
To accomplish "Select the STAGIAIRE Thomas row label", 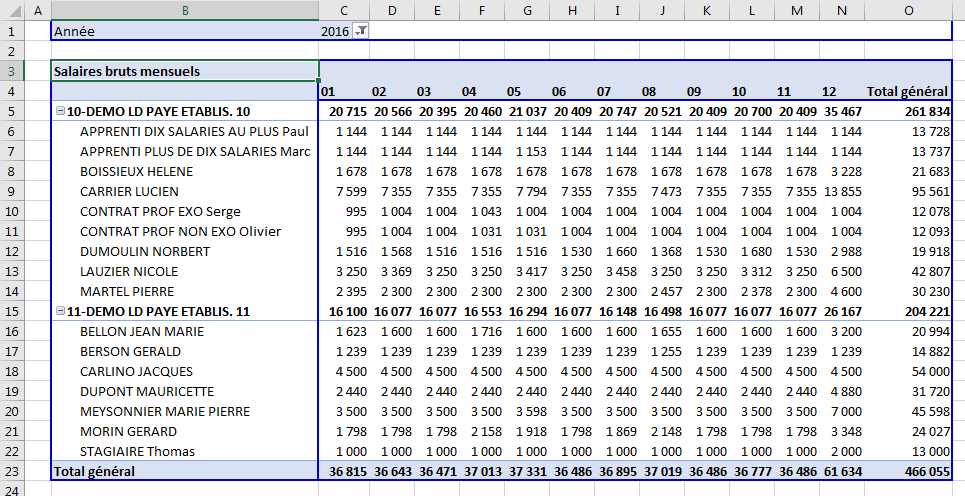I will click(137, 452).
